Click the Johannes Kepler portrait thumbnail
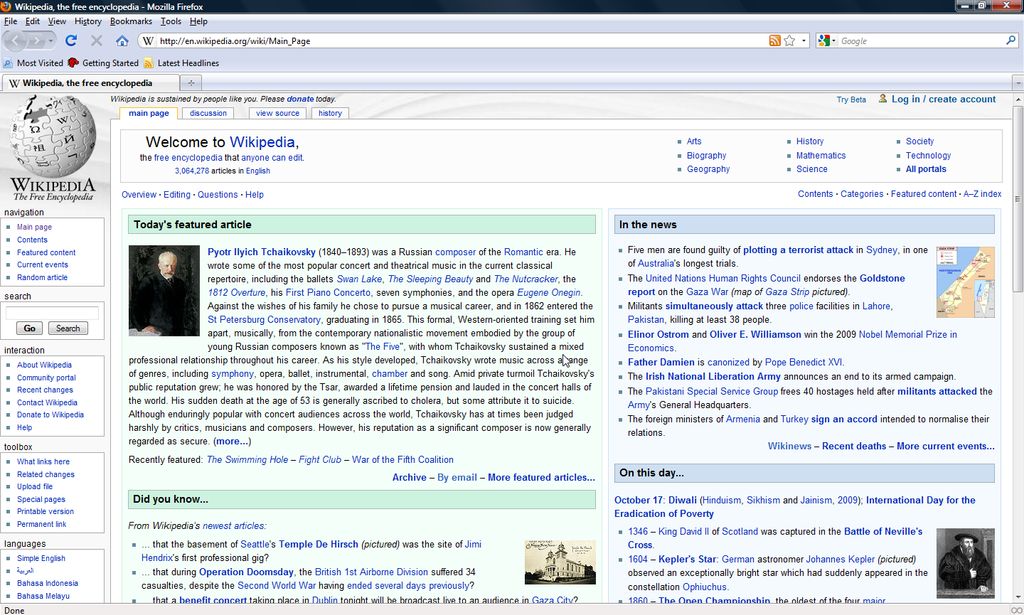Screen dimensions: 1024x615 pyautogui.click(x=965, y=563)
